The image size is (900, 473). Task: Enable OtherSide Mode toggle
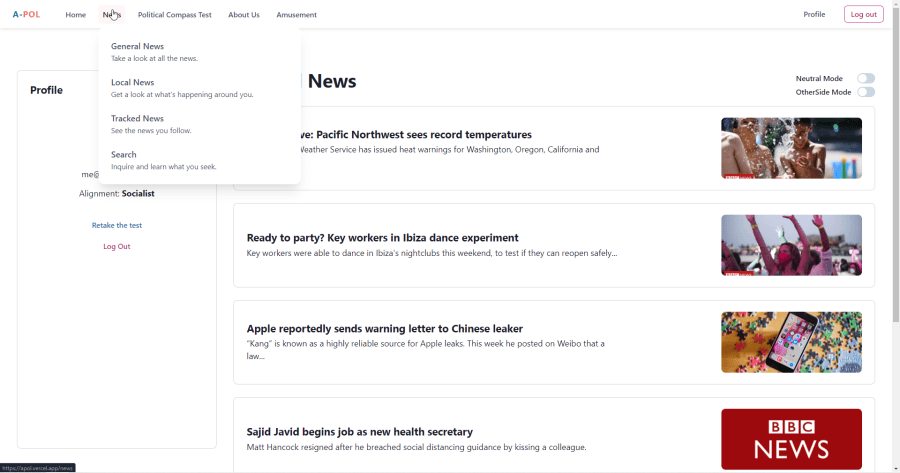[x=866, y=92]
